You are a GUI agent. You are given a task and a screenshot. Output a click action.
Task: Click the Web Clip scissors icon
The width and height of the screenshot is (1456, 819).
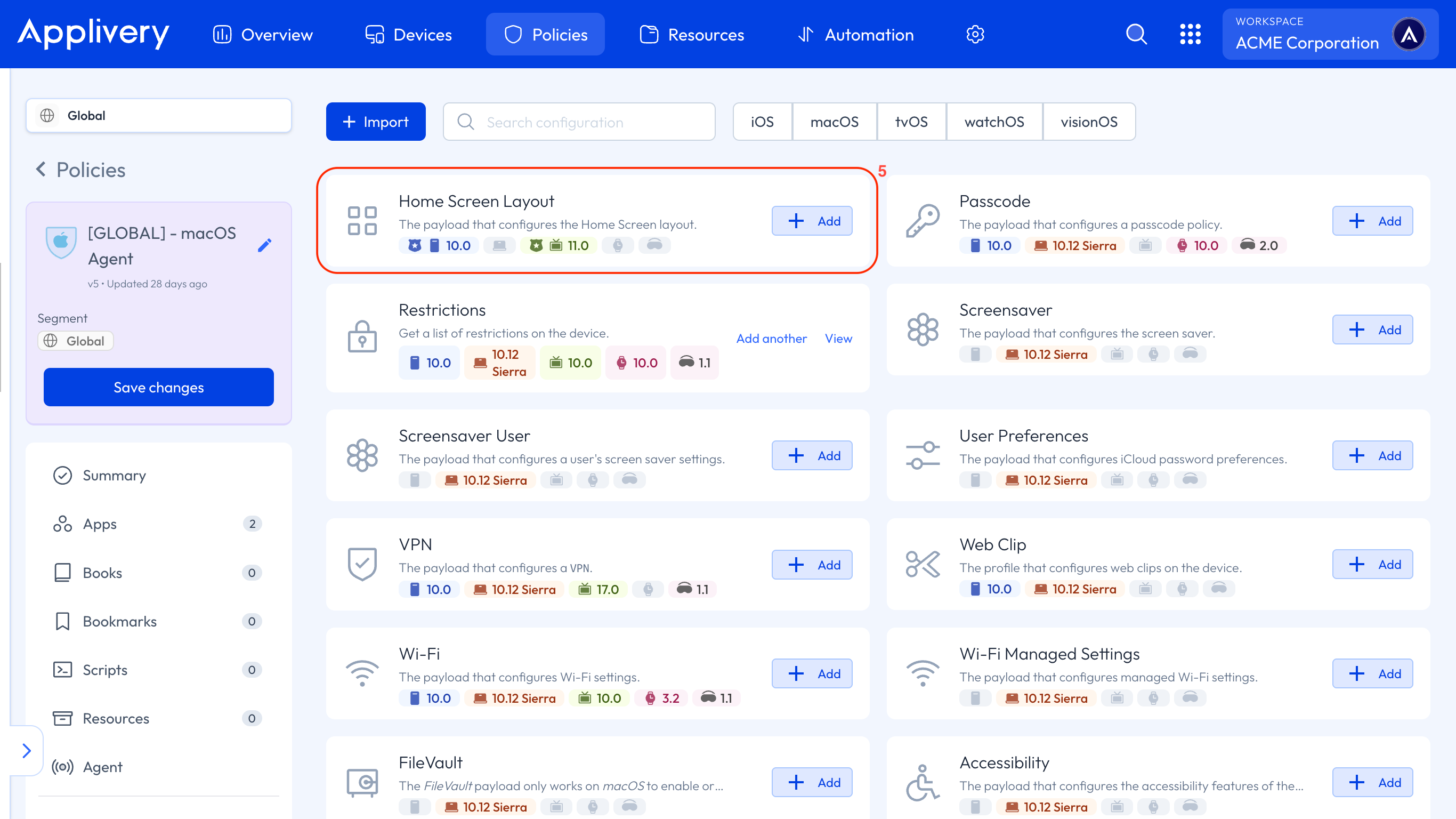click(923, 564)
